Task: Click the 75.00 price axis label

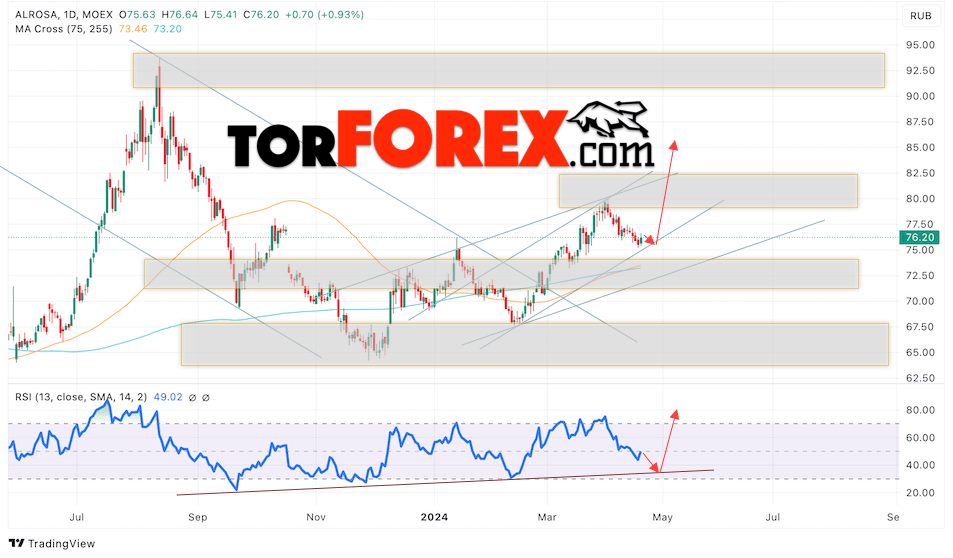Action: pyautogui.click(x=920, y=250)
